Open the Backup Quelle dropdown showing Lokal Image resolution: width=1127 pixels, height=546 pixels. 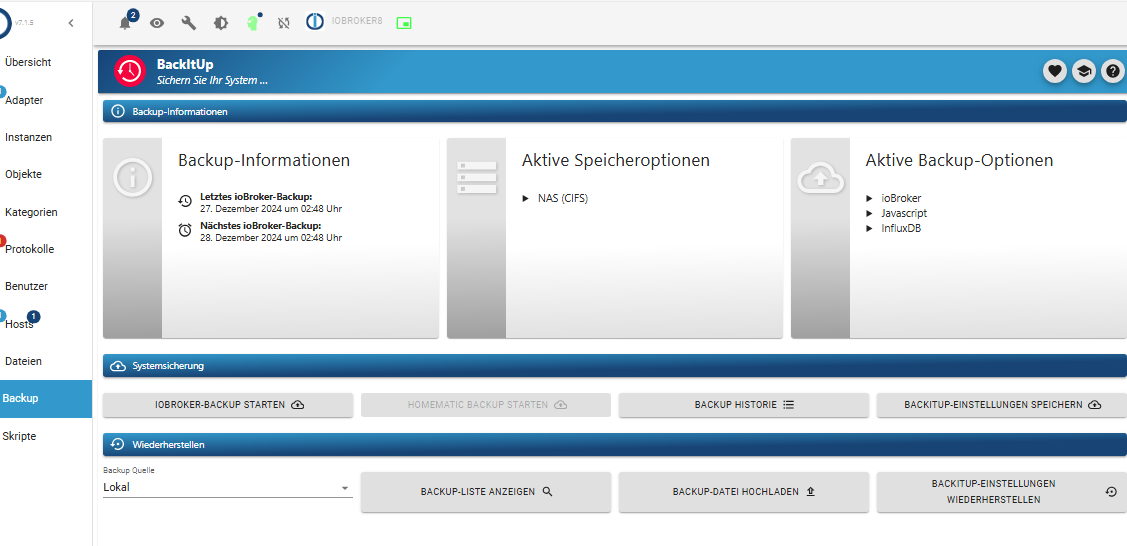tap(228, 488)
